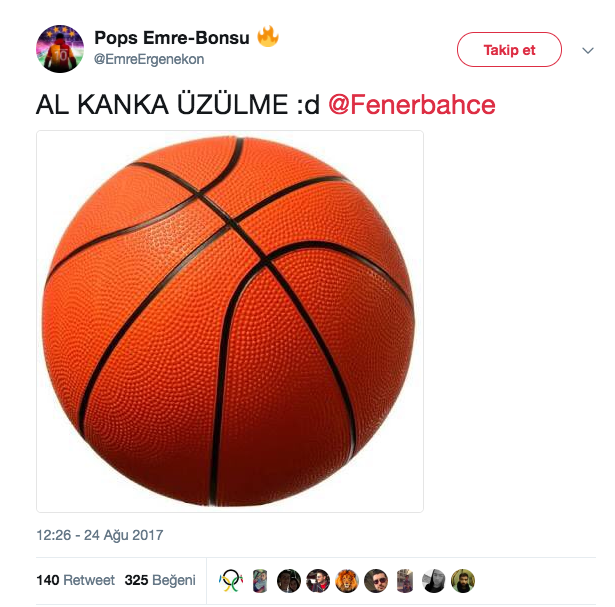Click the third liker avatar, dark circle
The width and height of the screenshot is (615, 607).
tap(289, 580)
